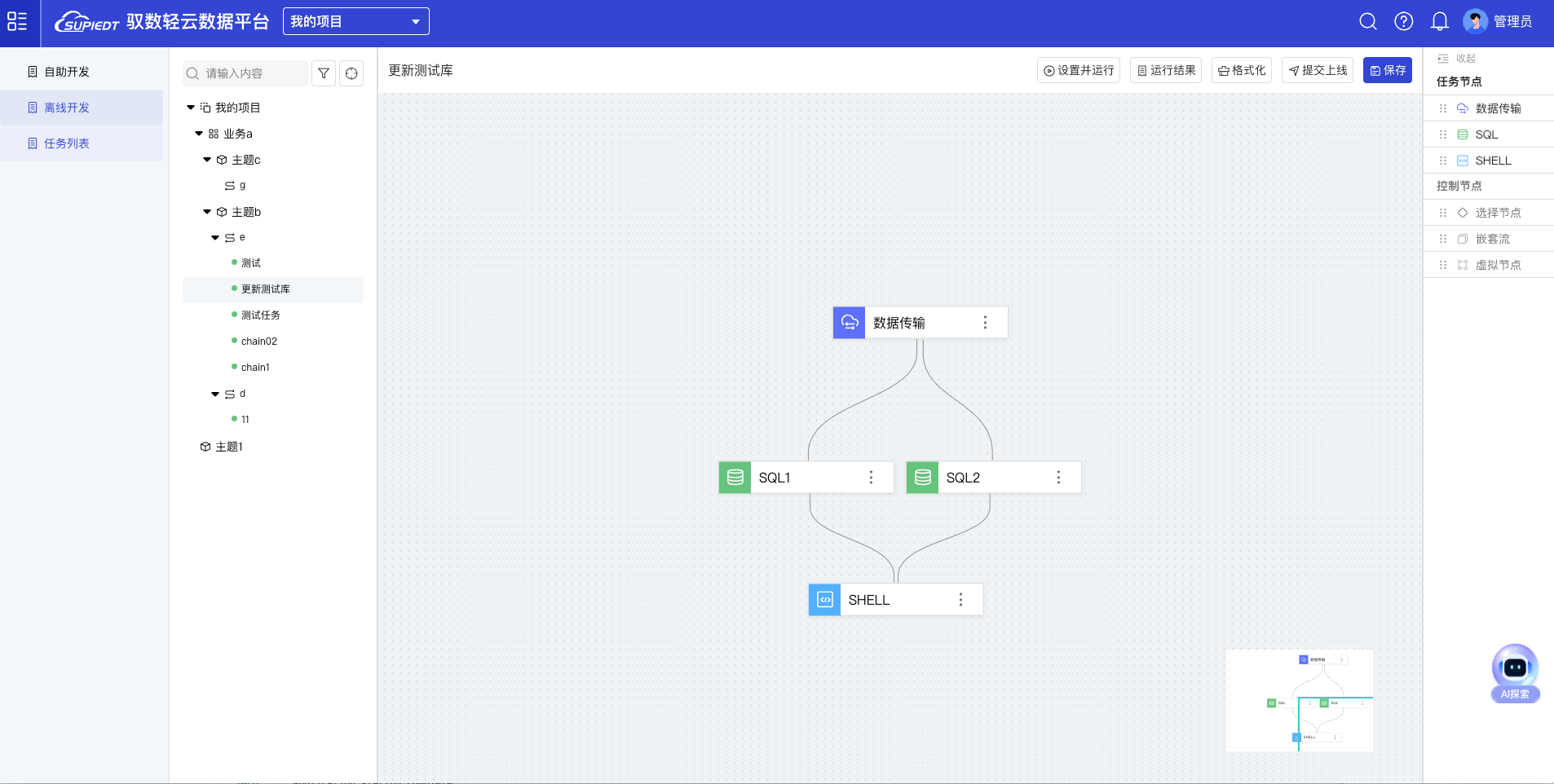Open the 我的项目 project dropdown
This screenshot has height=784, width=1554.
click(356, 21)
